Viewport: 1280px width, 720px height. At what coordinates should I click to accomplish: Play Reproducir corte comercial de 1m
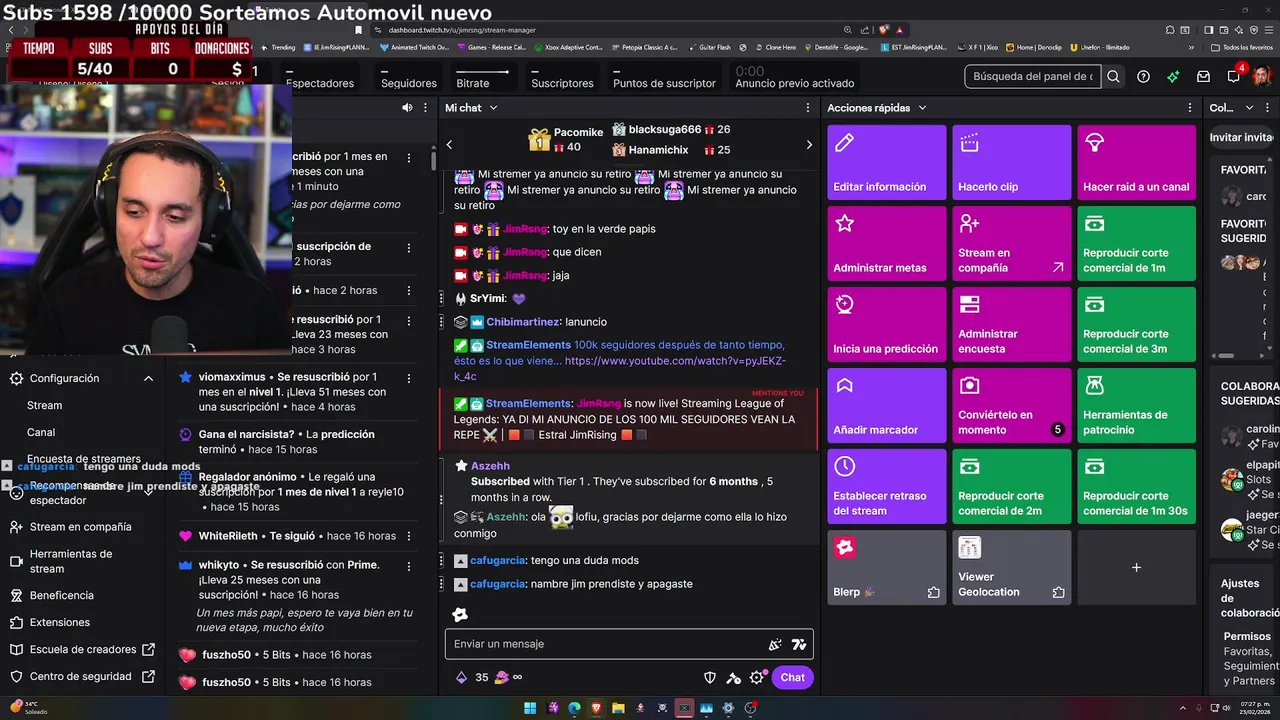pos(1136,243)
